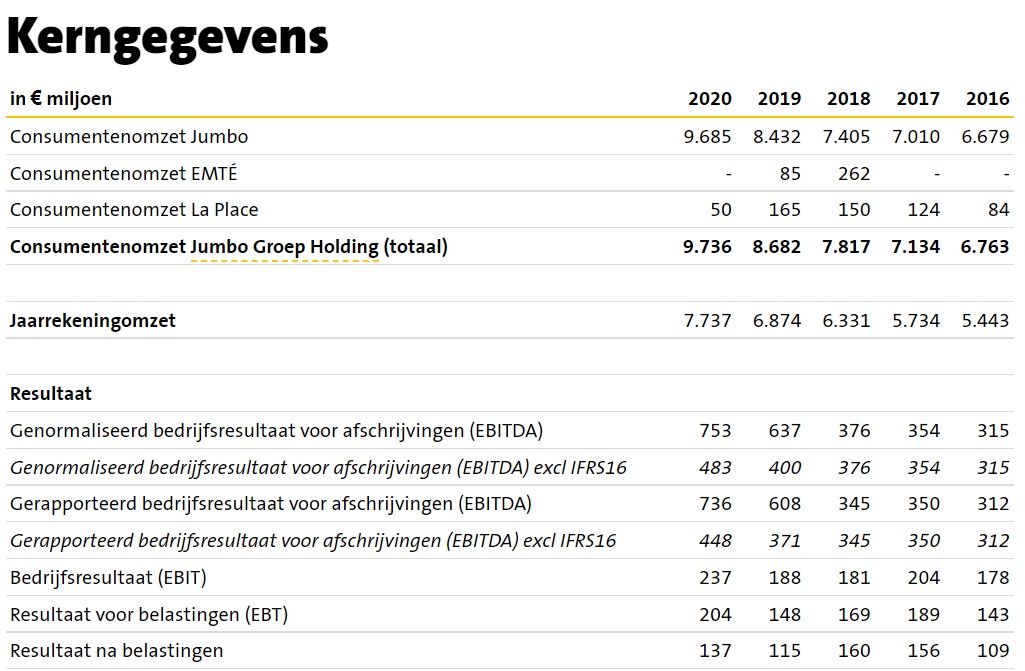Click Jaarrekeningomzet 2016 value 5.443

(985, 321)
